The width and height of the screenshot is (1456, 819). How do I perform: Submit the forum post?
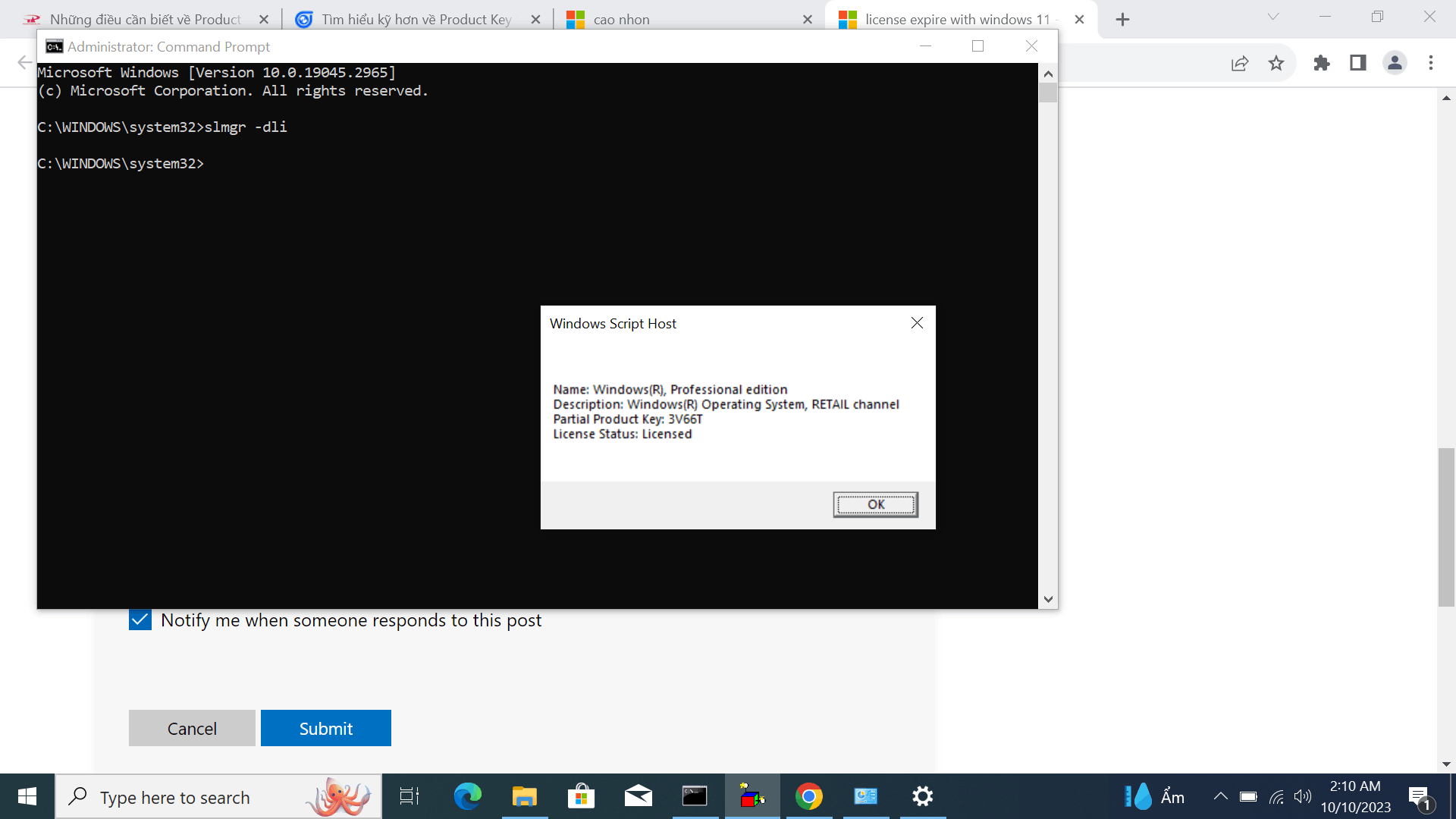point(326,728)
